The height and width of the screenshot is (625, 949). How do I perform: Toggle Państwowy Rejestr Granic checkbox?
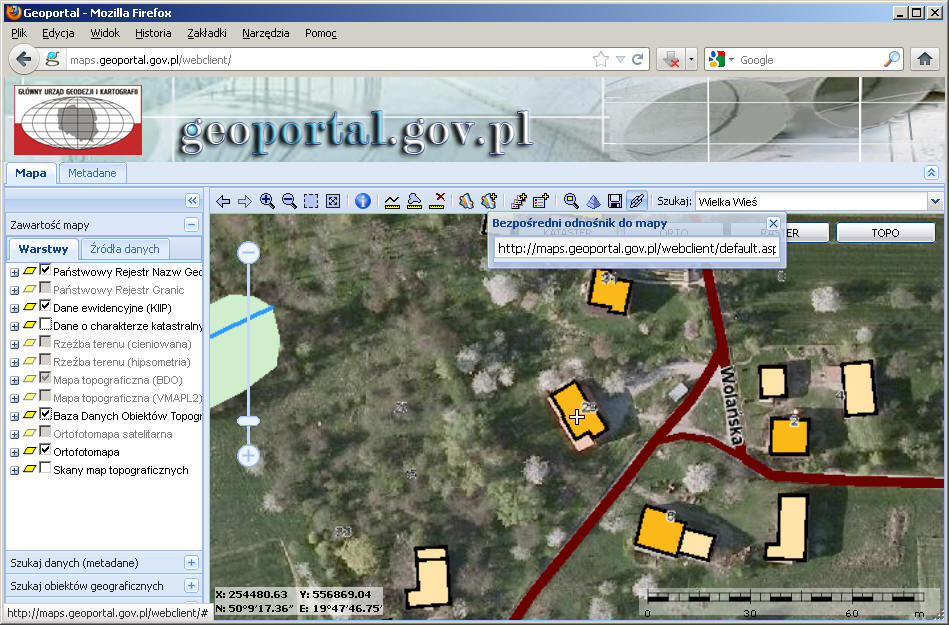[45, 289]
